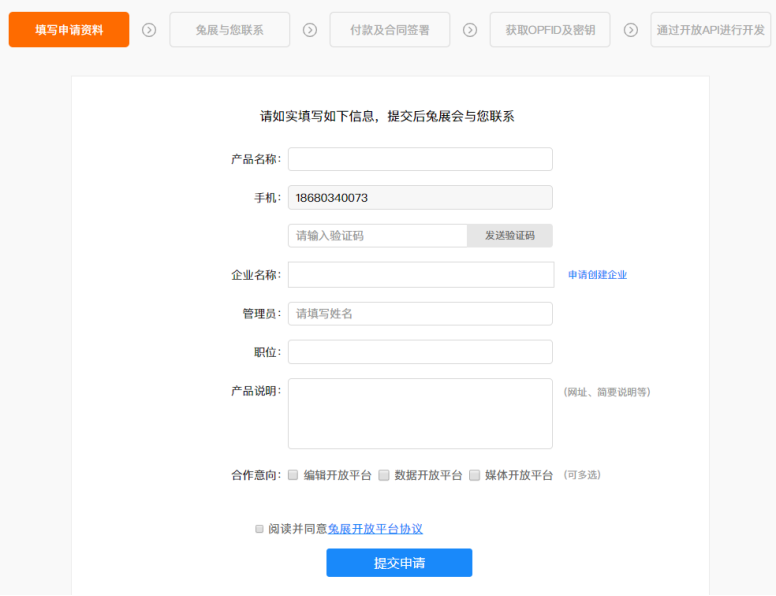The width and height of the screenshot is (776, 596).
Task: Click arrow icon before 通过开放API进行开发 step
Action: click(630, 30)
